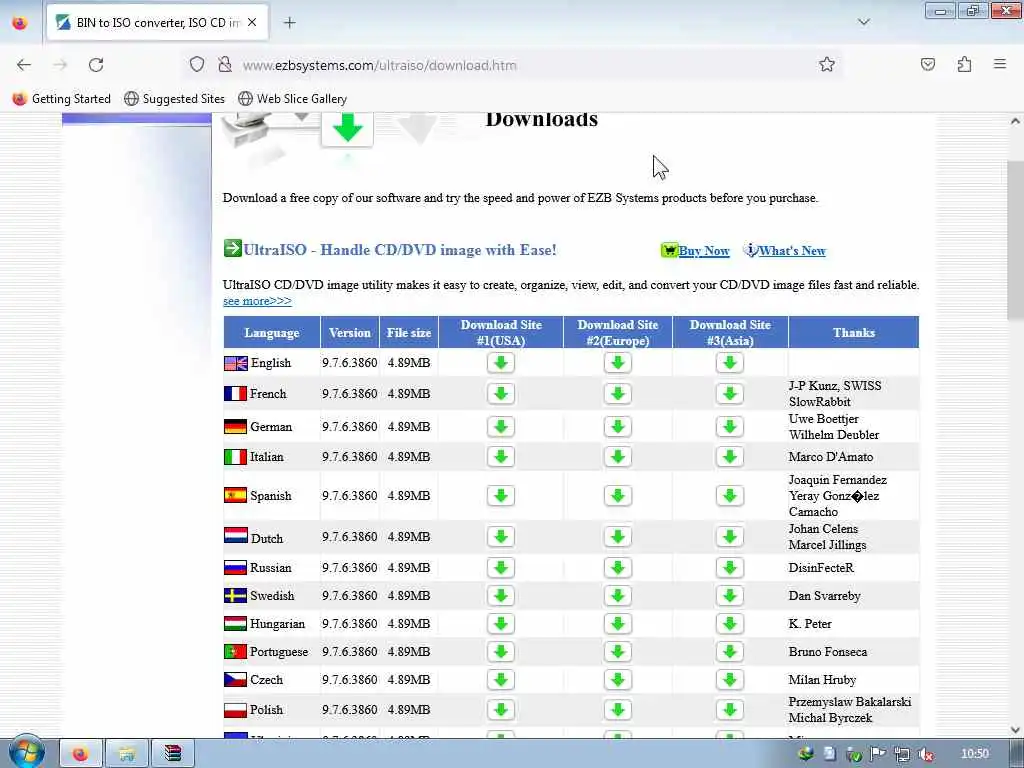Open a new tab
1024x768 pixels.
click(289, 23)
